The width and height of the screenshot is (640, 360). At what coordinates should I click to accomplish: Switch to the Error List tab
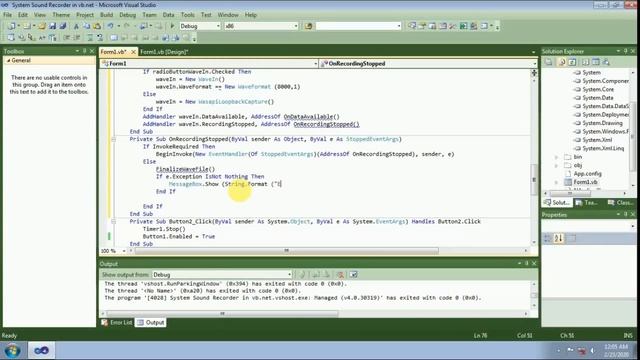(x=117, y=322)
